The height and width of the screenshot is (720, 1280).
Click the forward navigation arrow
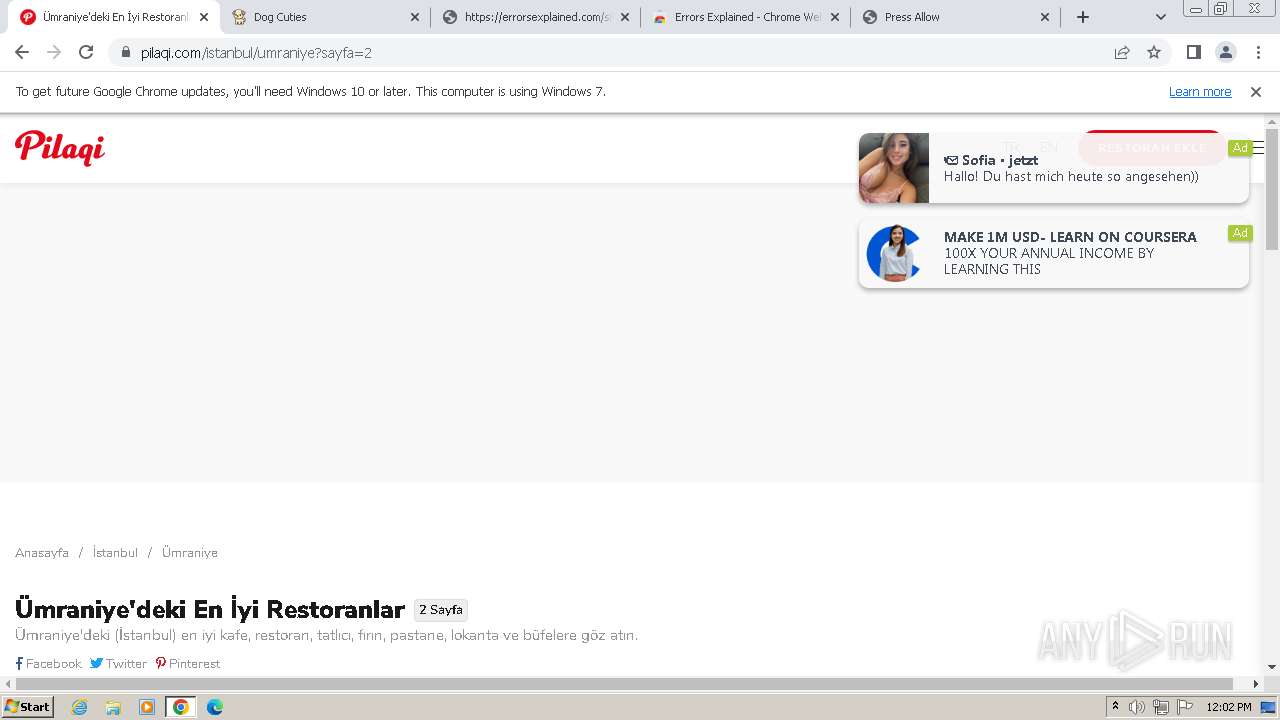[54, 52]
